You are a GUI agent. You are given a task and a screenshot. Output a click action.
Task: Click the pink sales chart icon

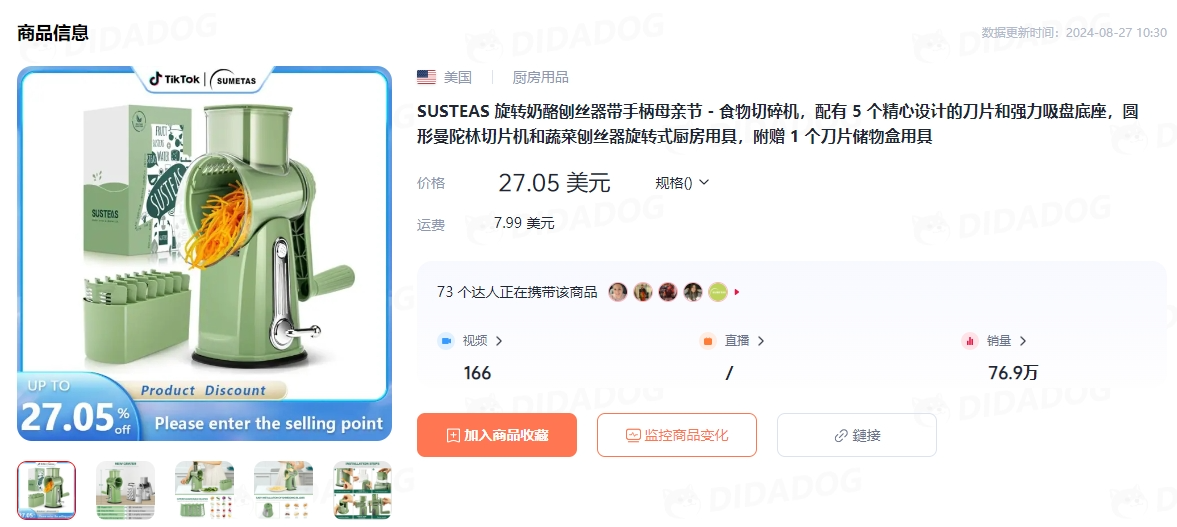click(970, 341)
